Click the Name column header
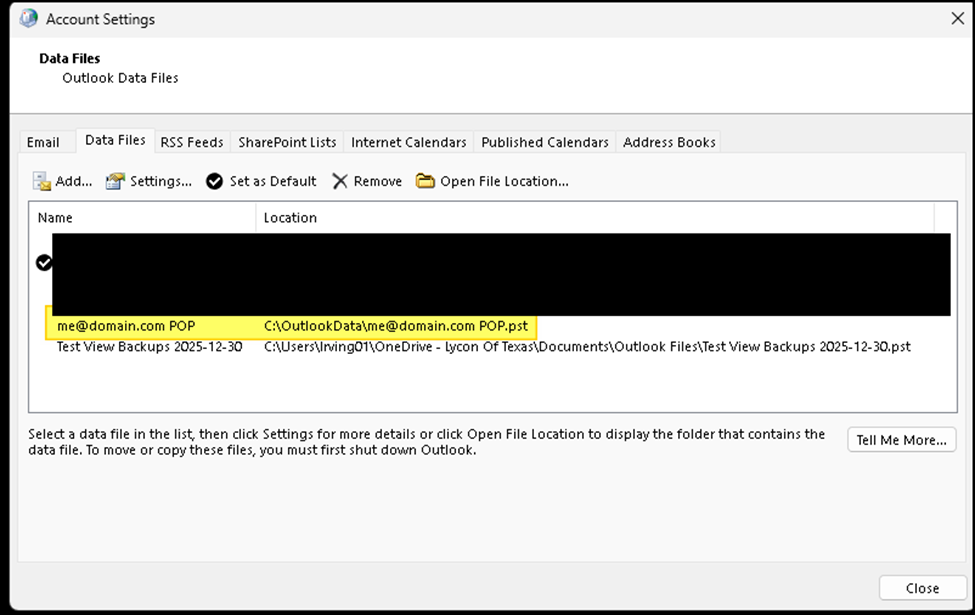The width and height of the screenshot is (975, 615). click(142, 218)
